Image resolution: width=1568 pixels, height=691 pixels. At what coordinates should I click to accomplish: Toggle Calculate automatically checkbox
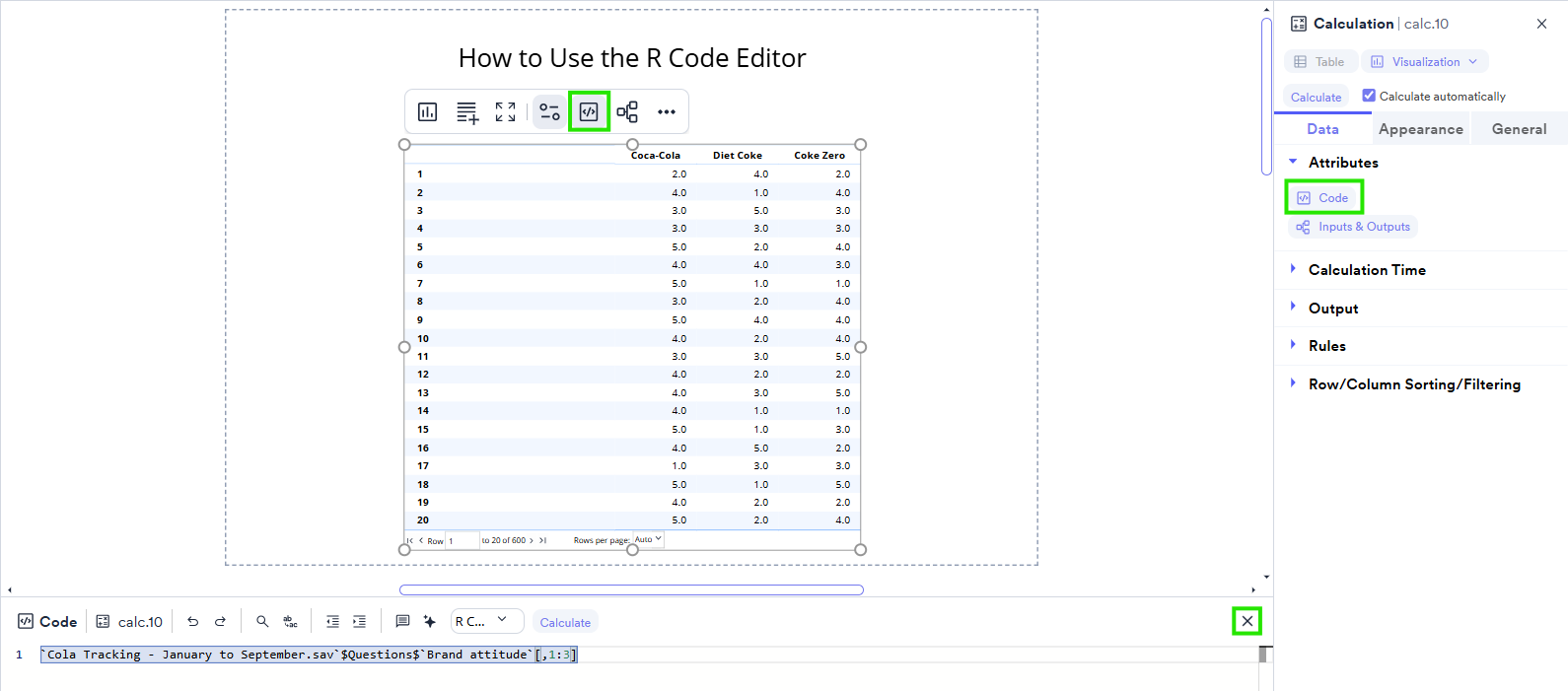click(x=1369, y=96)
